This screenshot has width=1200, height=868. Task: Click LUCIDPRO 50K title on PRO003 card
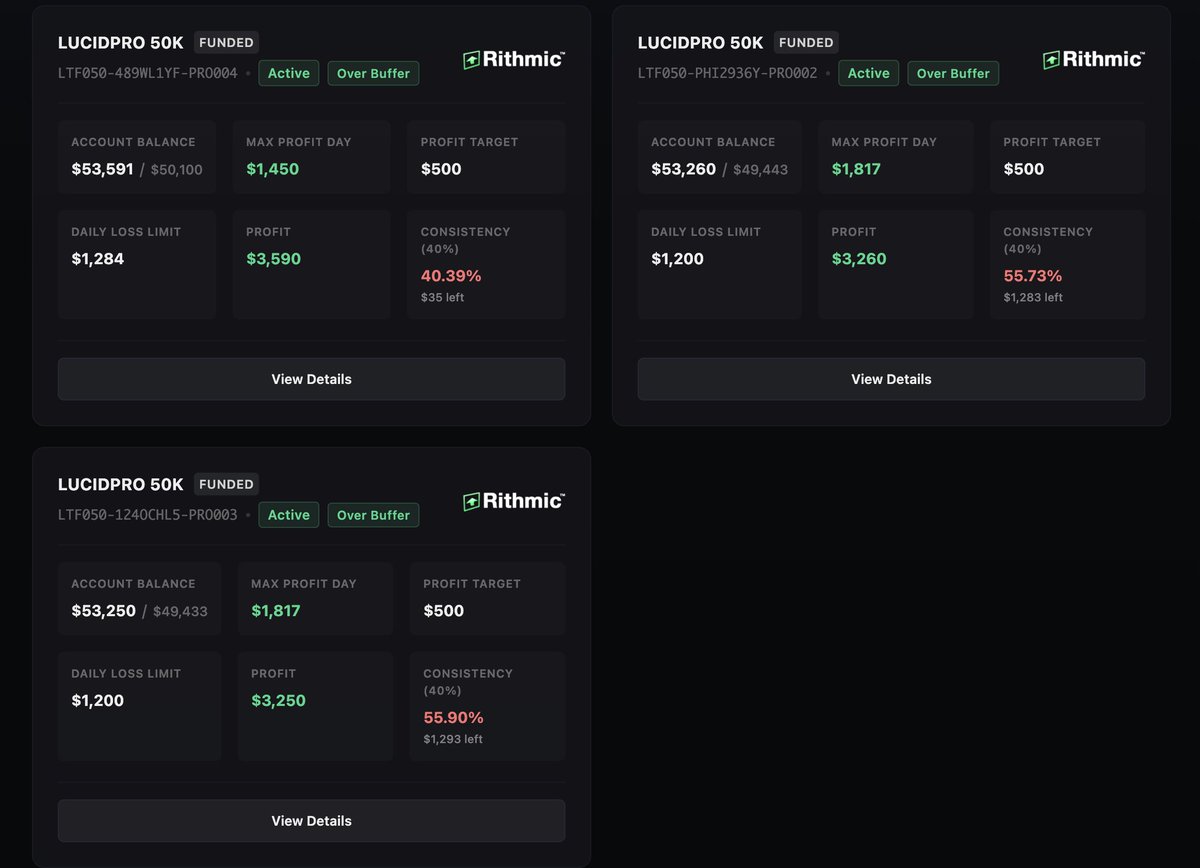[121, 485]
